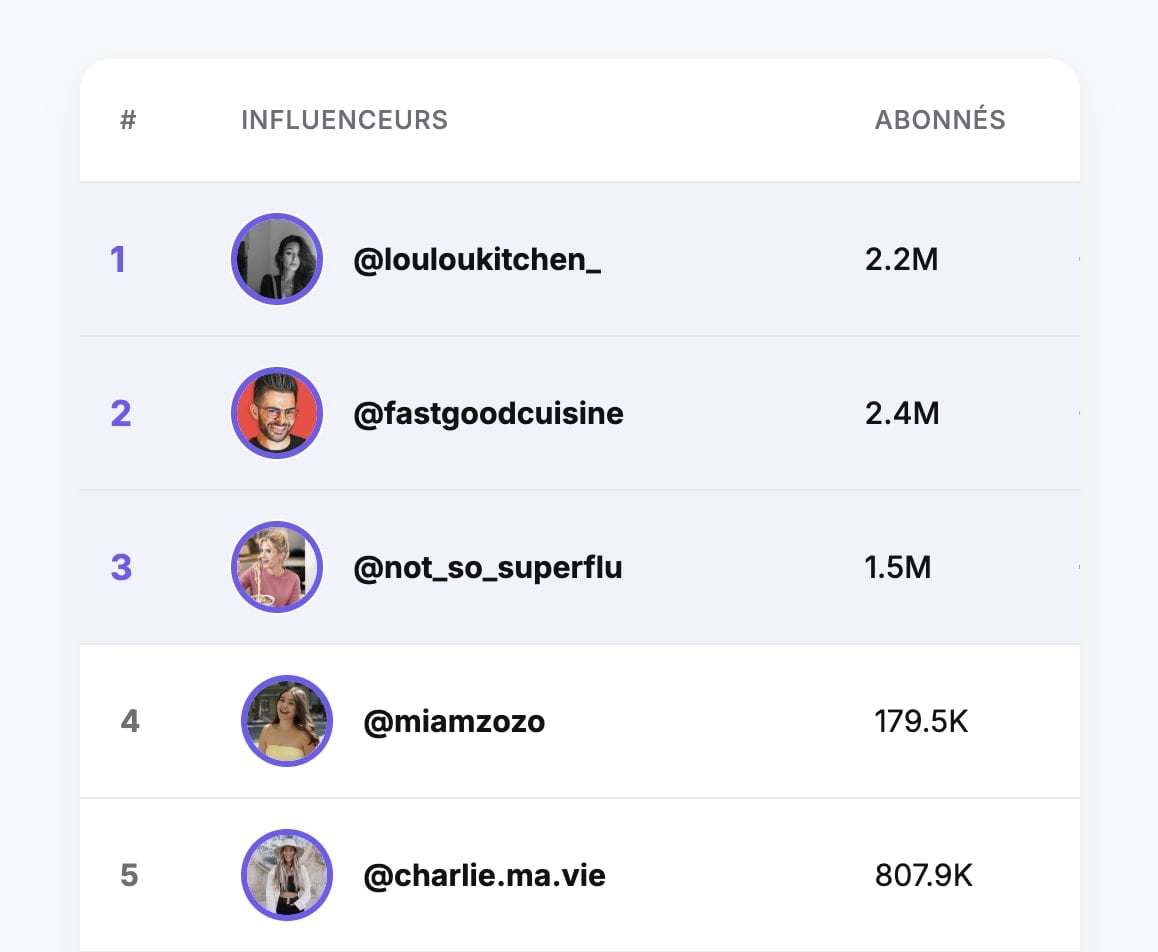Click the rank number 1
The height and width of the screenshot is (952, 1158).
(x=118, y=260)
